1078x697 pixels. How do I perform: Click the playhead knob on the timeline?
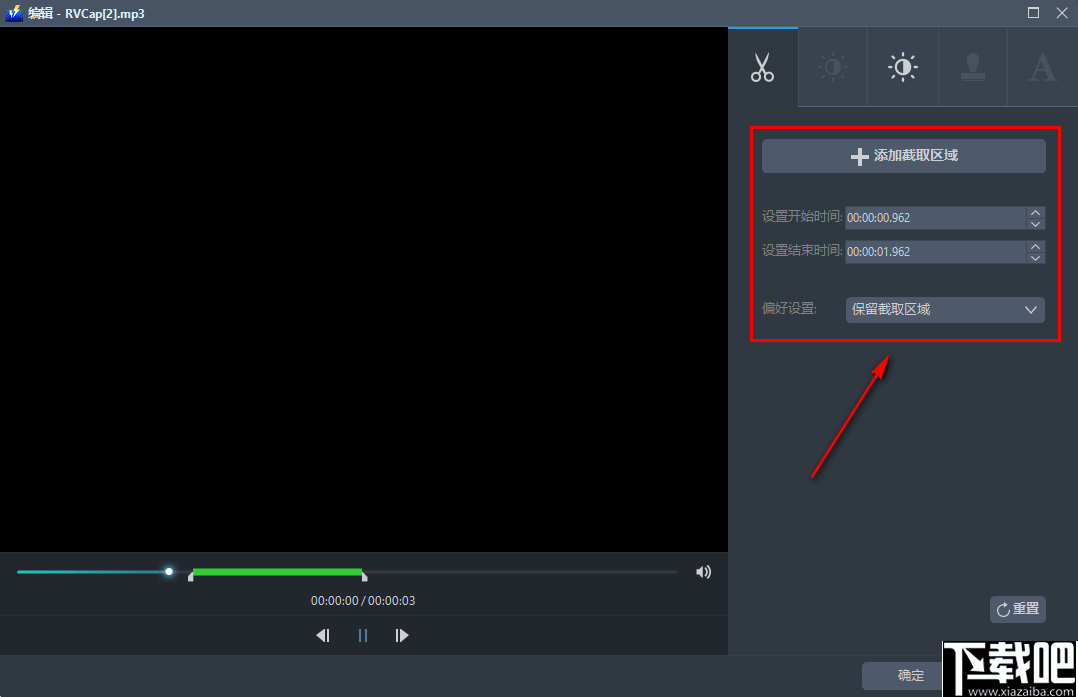pos(168,571)
